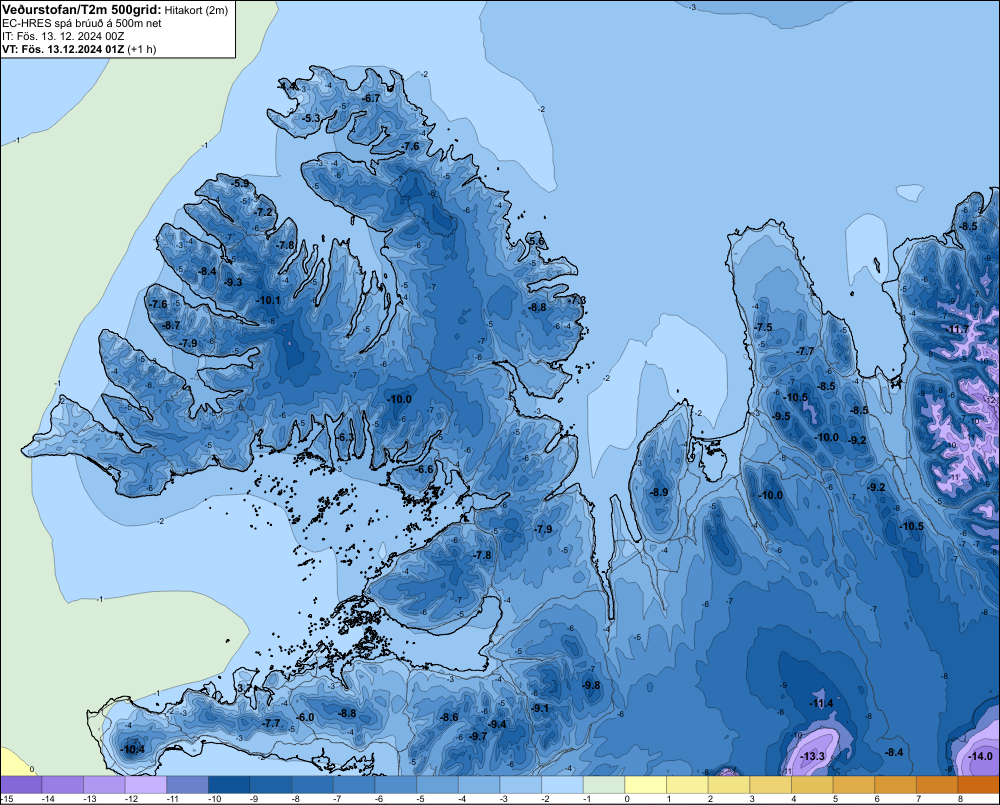Image resolution: width=1000 pixels, height=805 pixels.
Task: Click the -5.9 temperature label
Action: coord(240,183)
